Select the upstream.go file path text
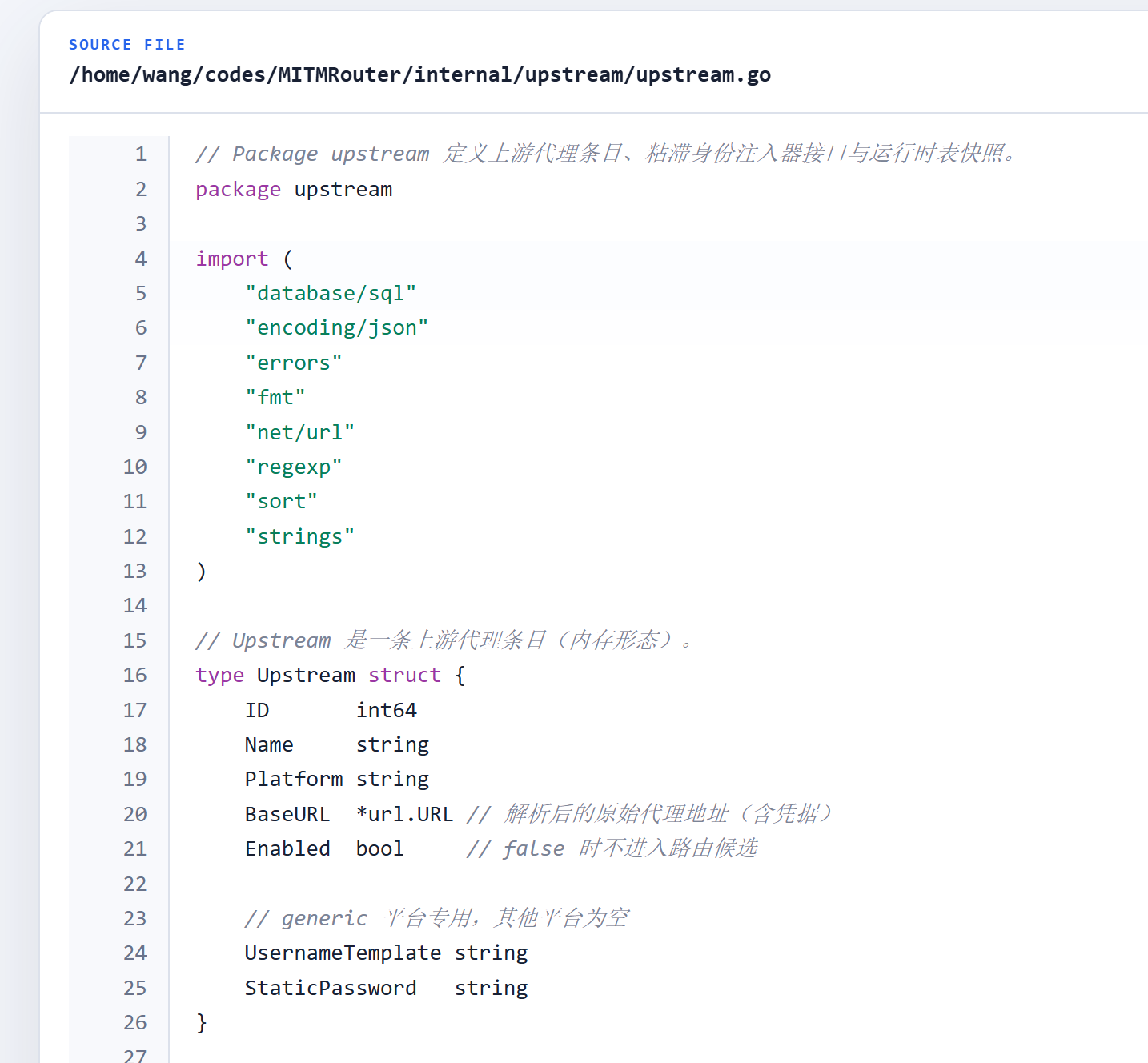 pyautogui.click(x=420, y=74)
